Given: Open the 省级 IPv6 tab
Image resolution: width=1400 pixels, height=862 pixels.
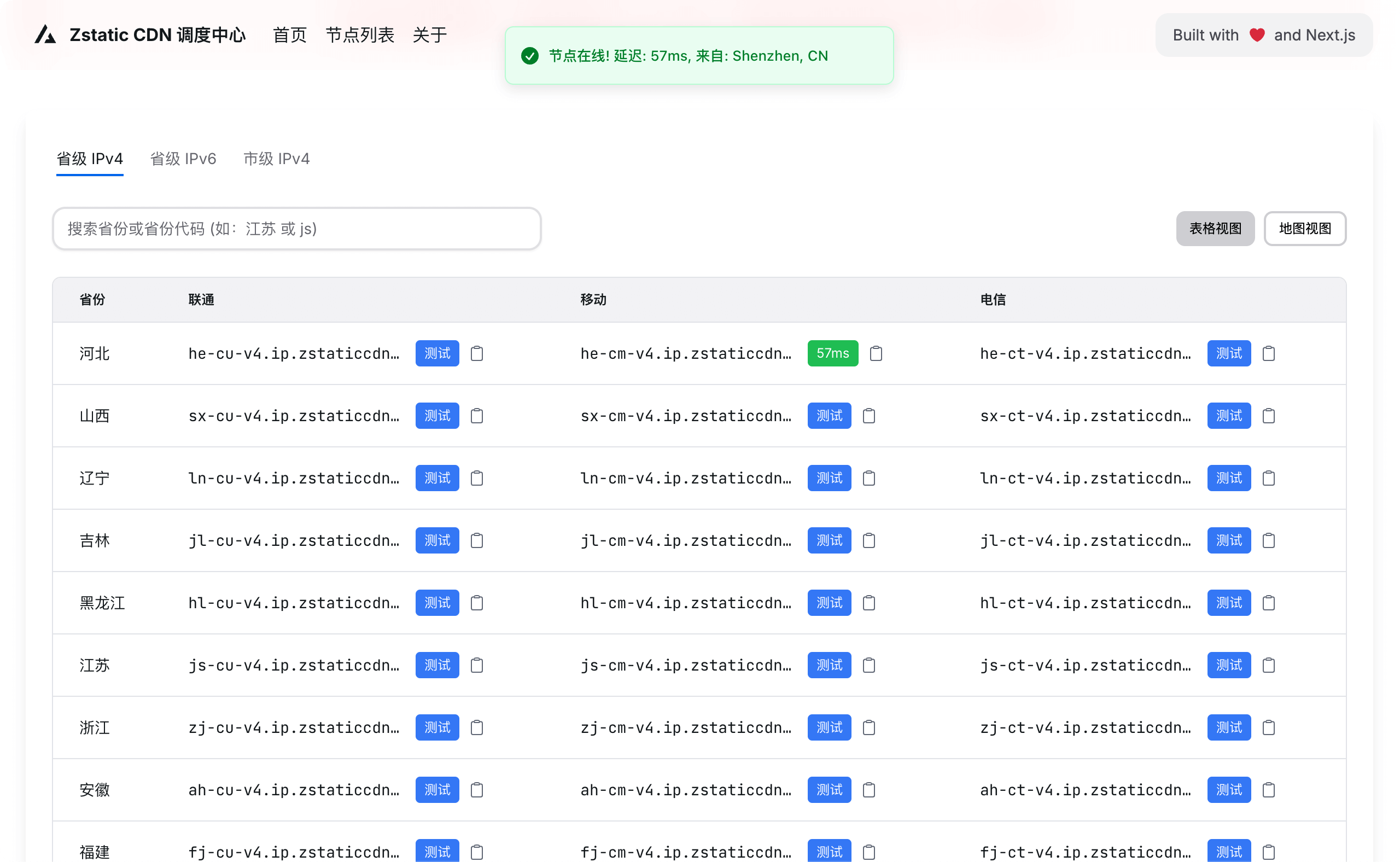Looking at the screenshot, I should tap(183, 159).
